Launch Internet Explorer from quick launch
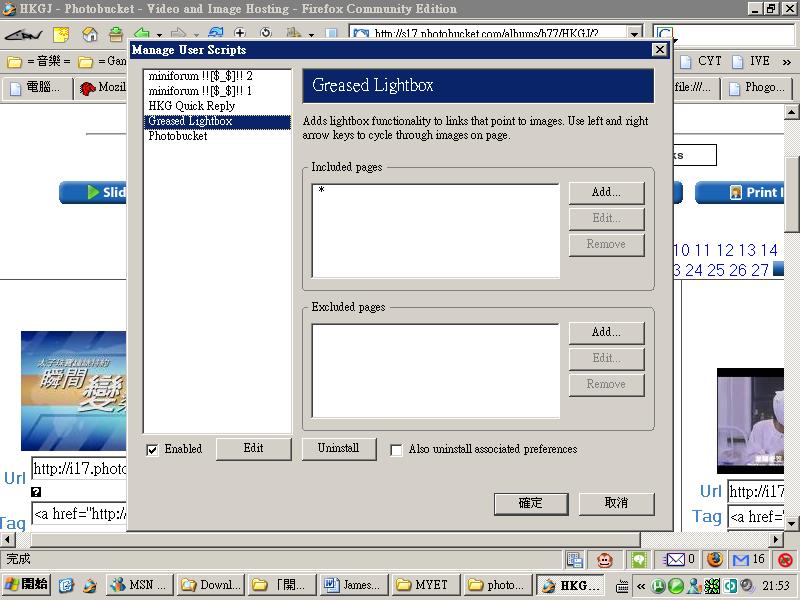The width and height of the screenshot is (800, 600). click(x=66, y=585)
